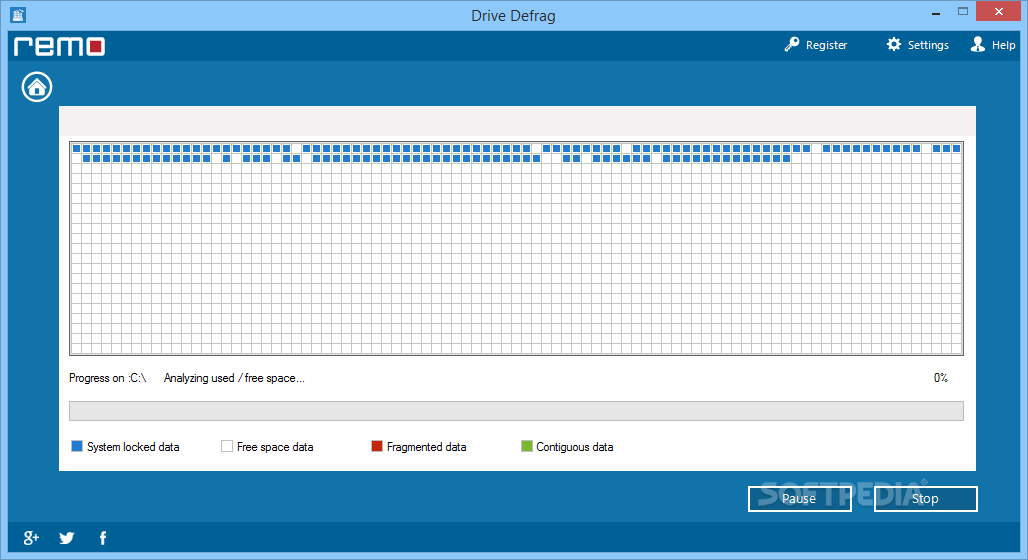This screenshot has height=560, width=1028.
Task: Open the Facebook share icon
Action: pos(103,538)
